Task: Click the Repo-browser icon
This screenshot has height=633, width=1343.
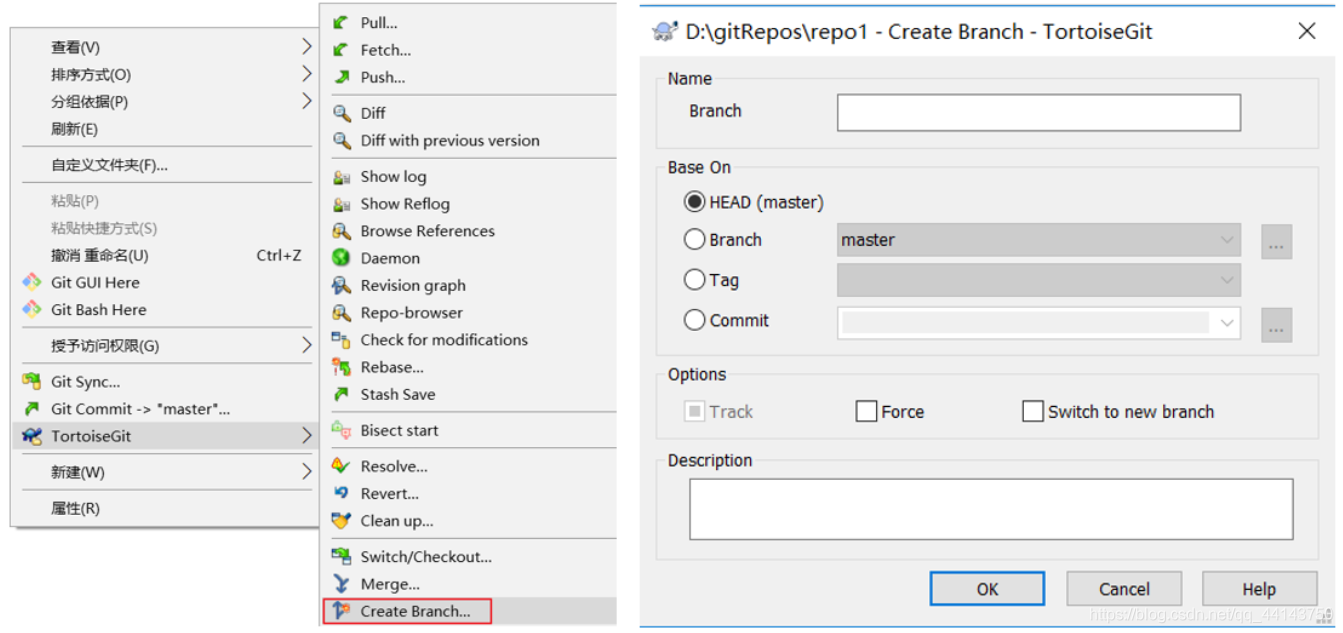Action: 342,312
